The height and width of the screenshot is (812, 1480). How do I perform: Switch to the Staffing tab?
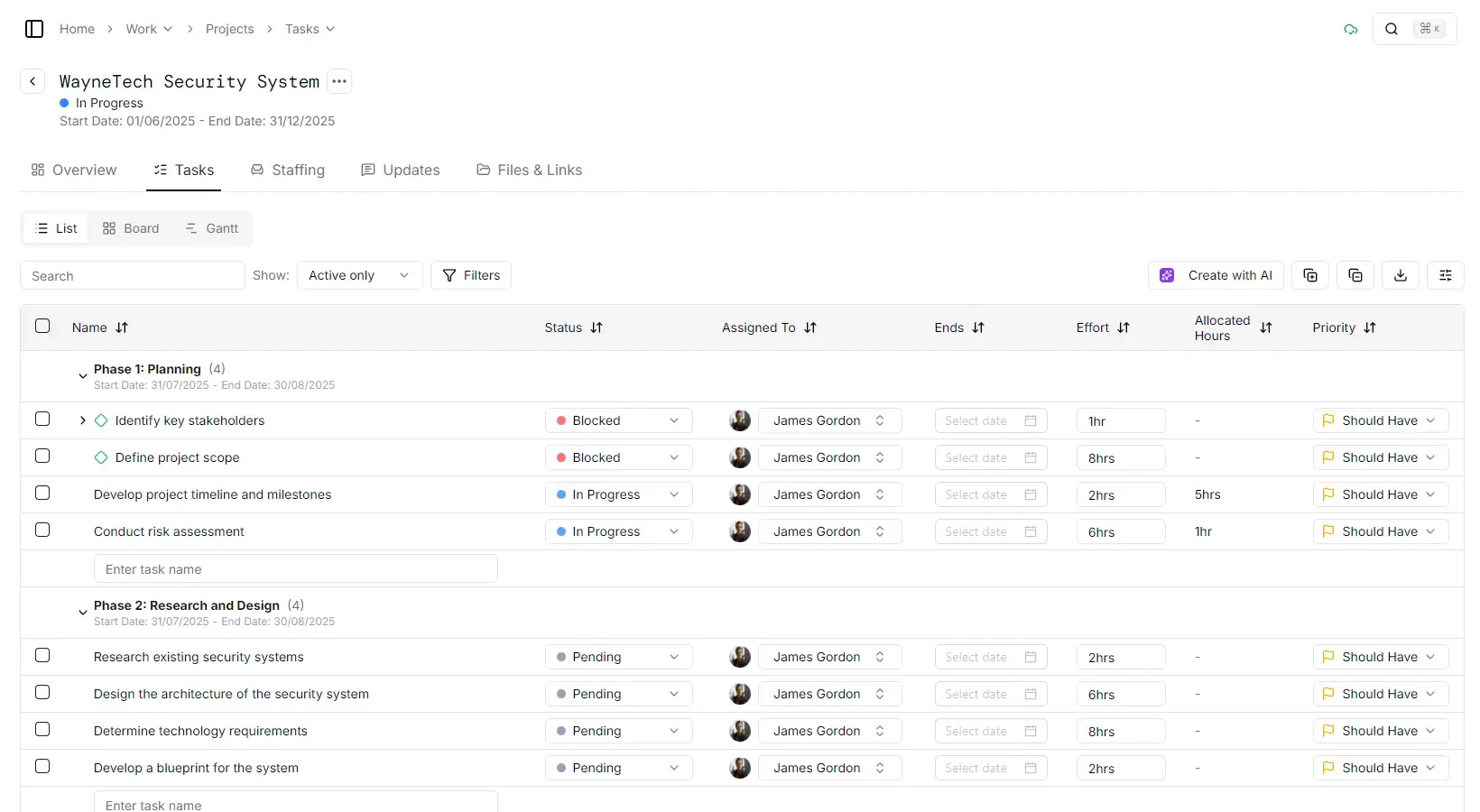click(288, 170)
